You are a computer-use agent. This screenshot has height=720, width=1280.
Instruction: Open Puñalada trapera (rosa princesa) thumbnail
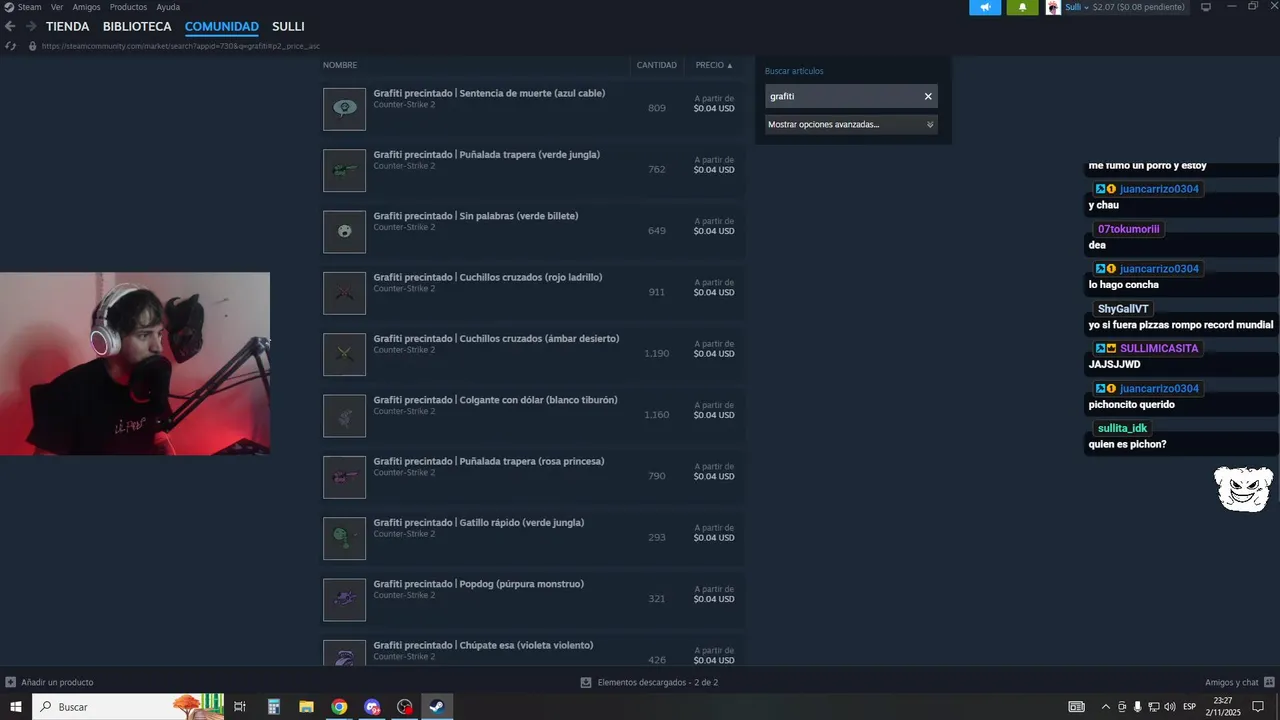344,477
